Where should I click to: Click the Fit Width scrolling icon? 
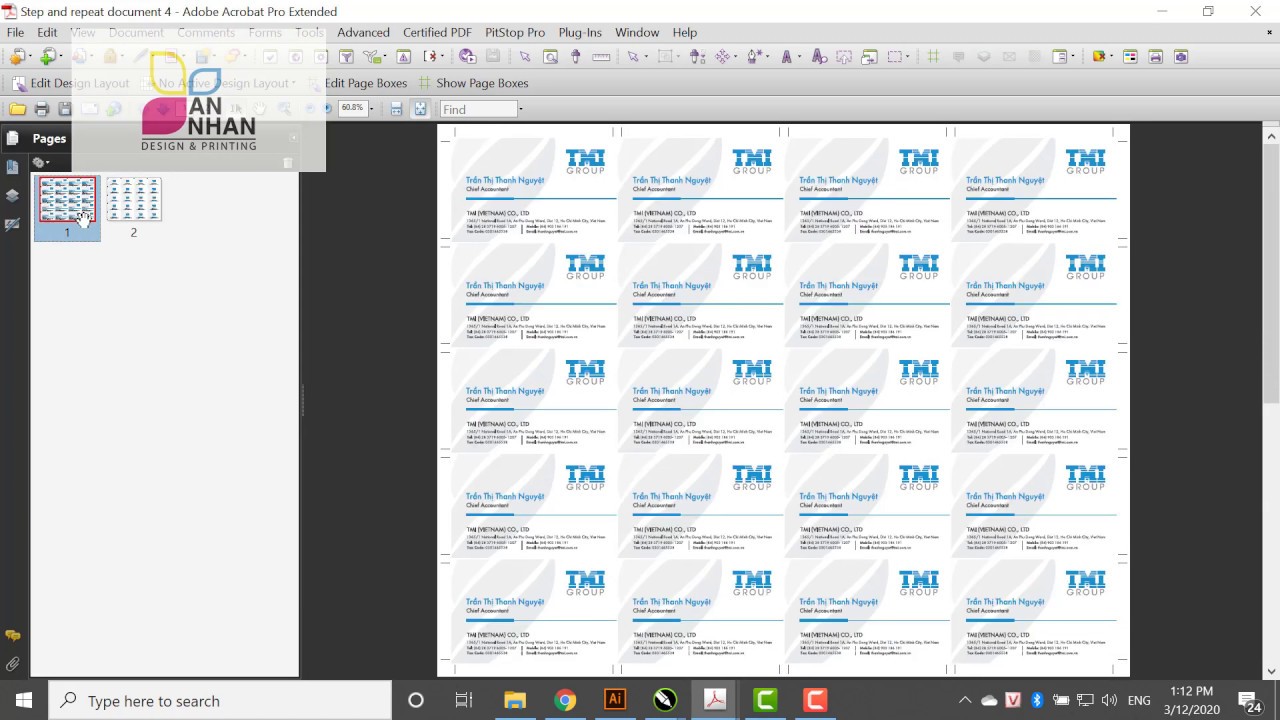396,108
